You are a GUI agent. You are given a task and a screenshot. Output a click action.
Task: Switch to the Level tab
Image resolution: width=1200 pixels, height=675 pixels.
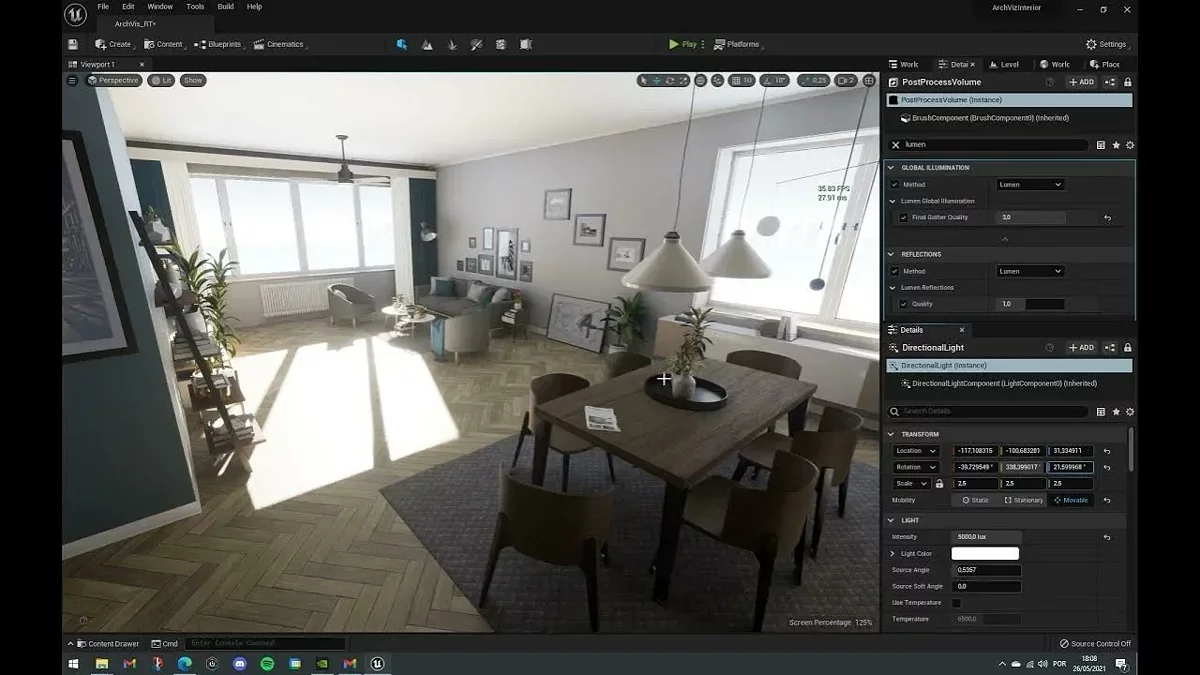tap(1004, 64)
